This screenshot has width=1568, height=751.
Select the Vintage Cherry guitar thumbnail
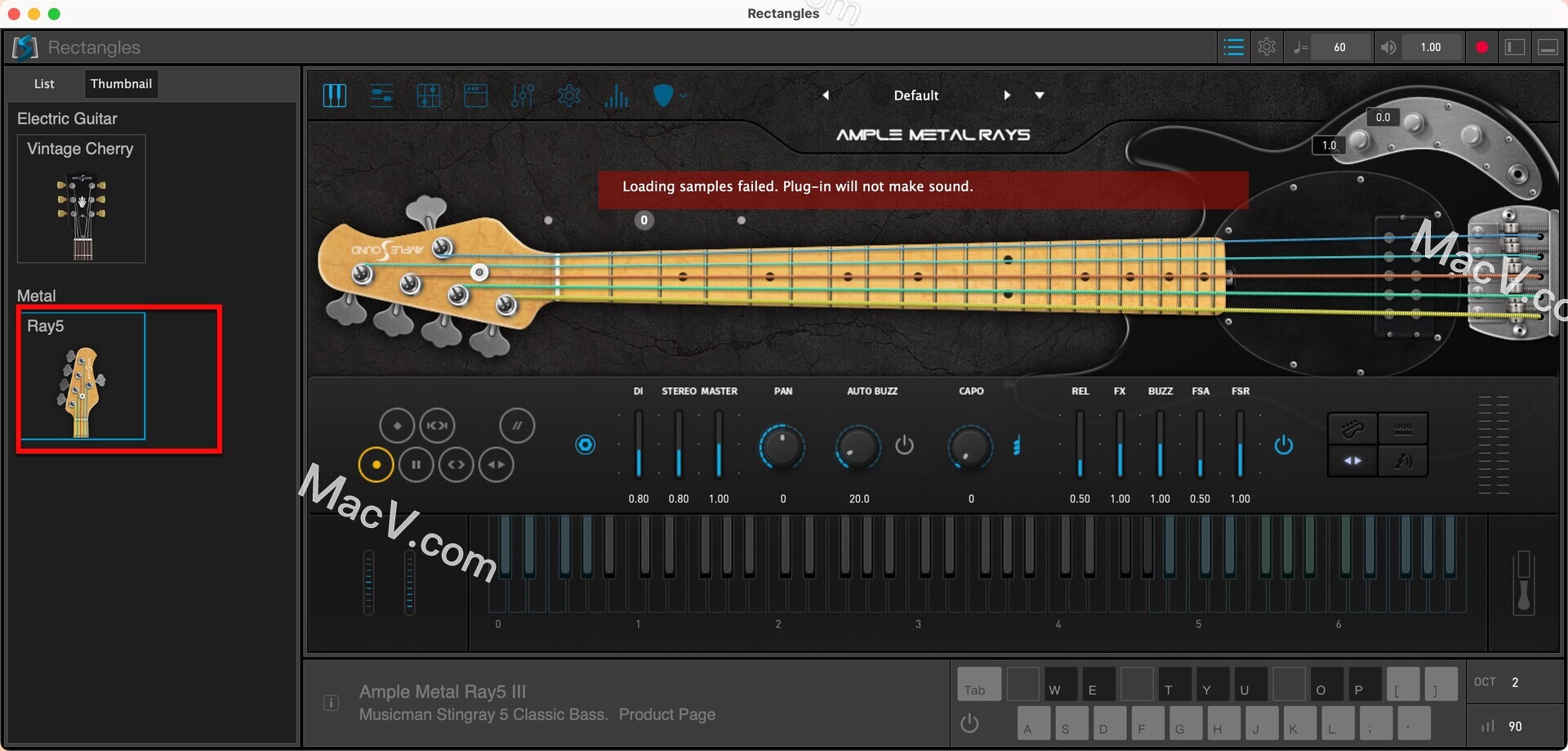(x=82, y=199)
